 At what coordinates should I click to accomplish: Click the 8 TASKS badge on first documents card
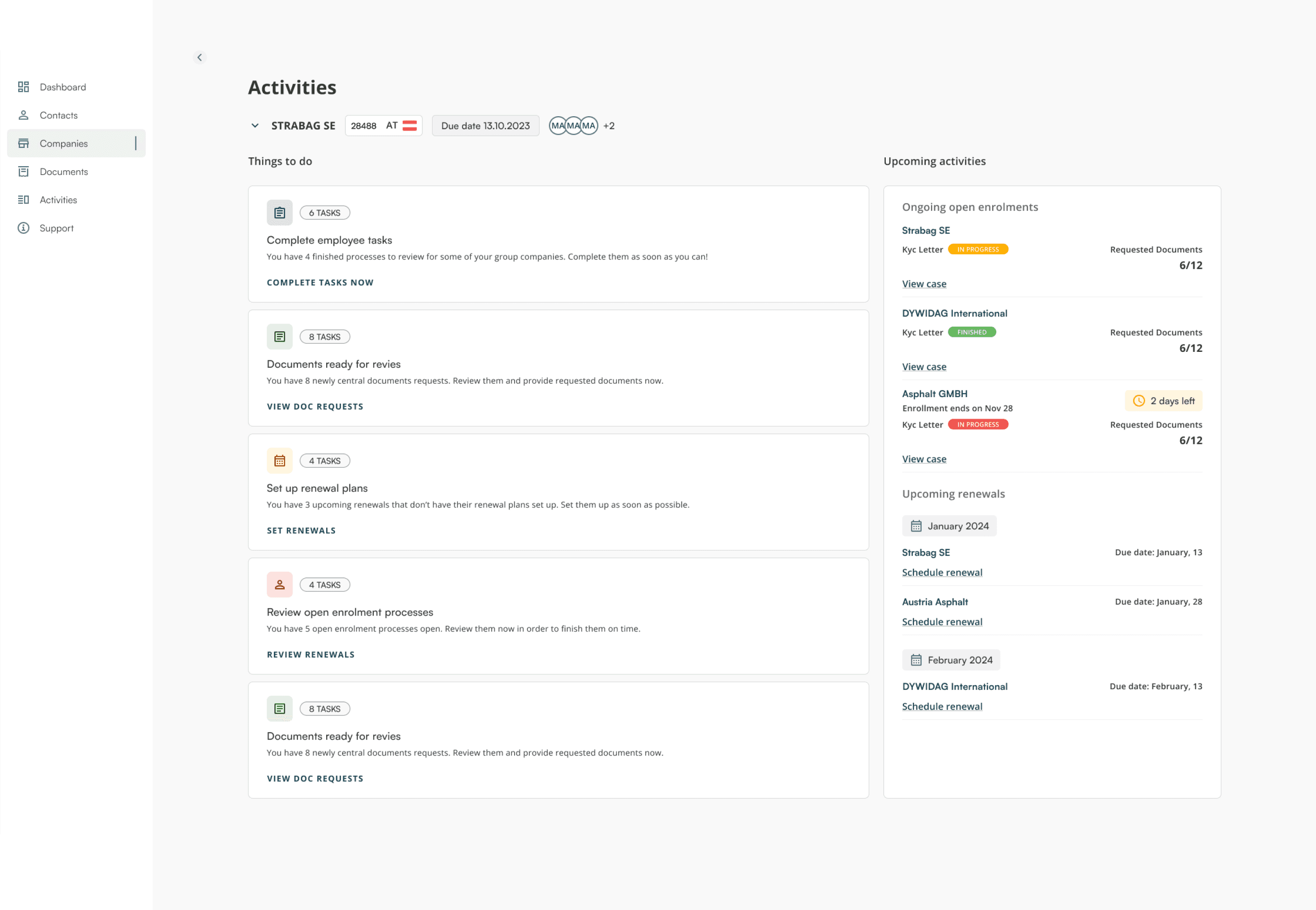tap(324, 337)
